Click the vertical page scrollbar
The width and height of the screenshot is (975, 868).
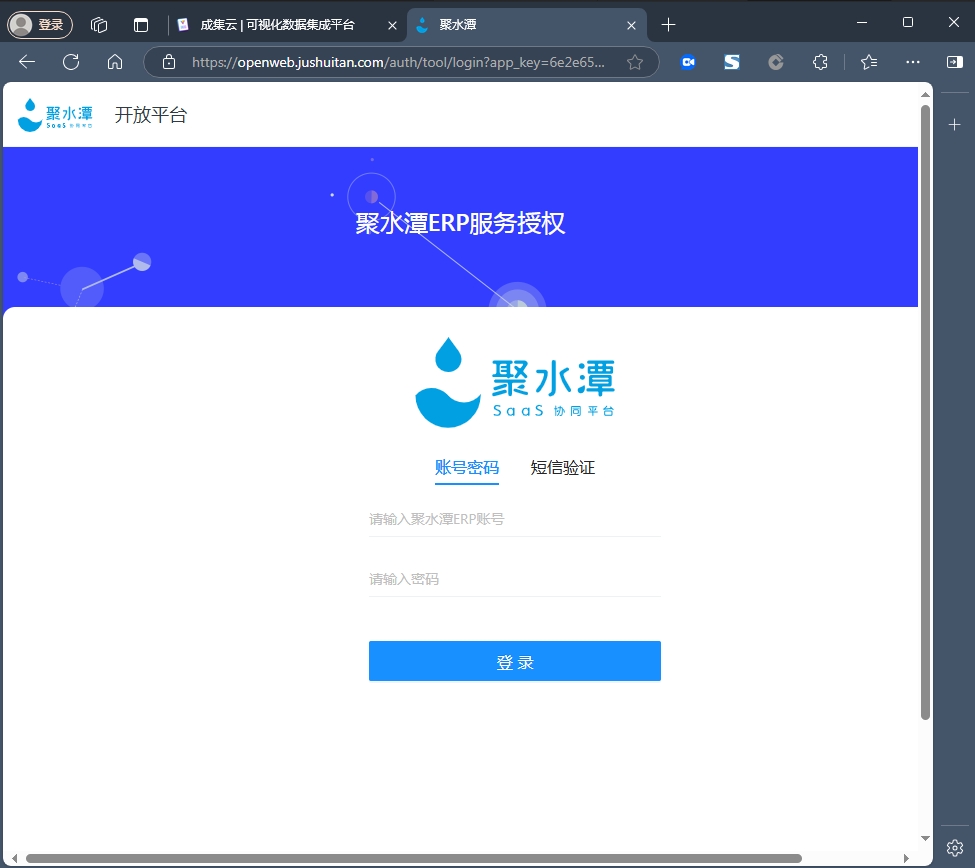pos(925,412)
